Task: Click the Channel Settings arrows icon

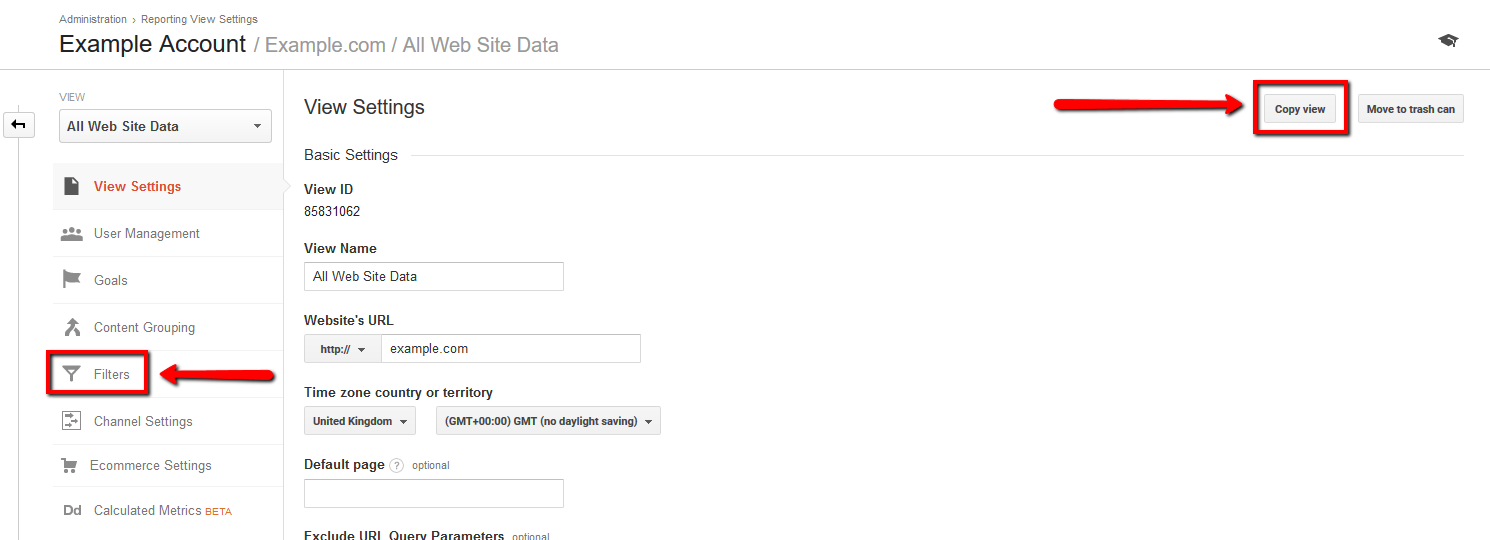Action: [x=71, y=421]
